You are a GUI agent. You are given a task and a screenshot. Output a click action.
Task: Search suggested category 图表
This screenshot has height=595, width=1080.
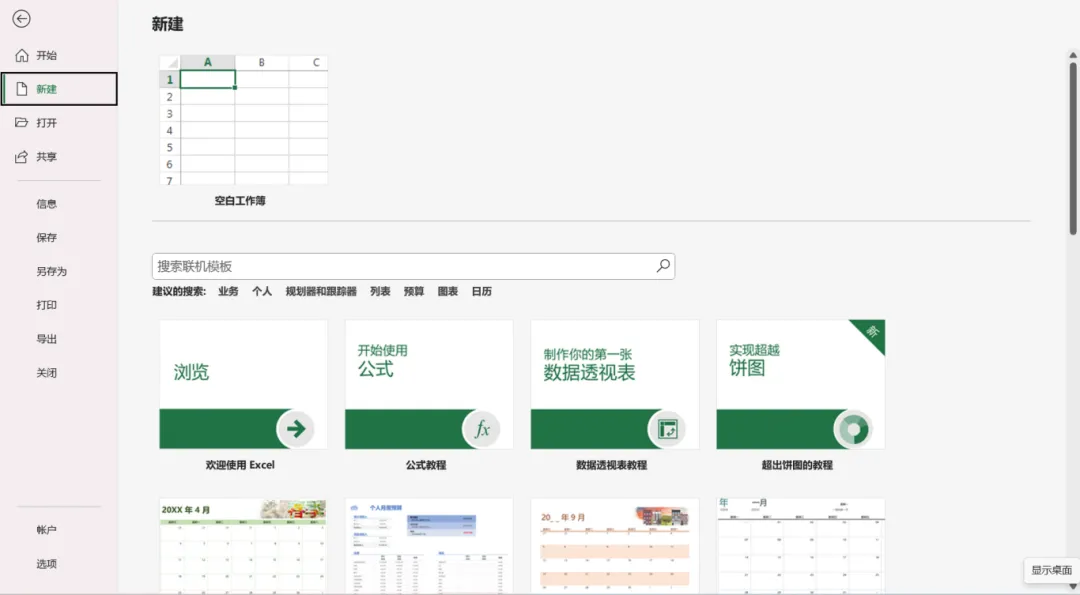pyautogui.click(x=448, y=291)
